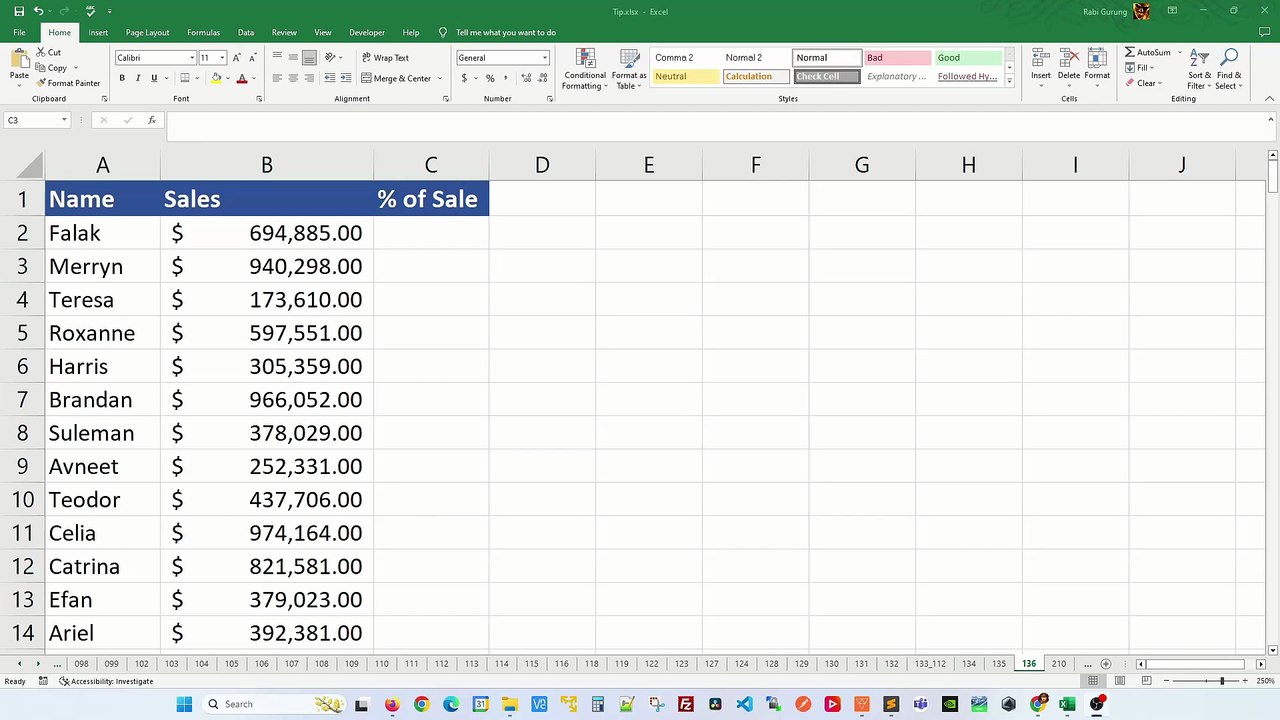Image resolution: width=1280 pixels, height=720 pixels.
Task: Collapse the ribbon with the chevron
Action: click(1270, 99)
